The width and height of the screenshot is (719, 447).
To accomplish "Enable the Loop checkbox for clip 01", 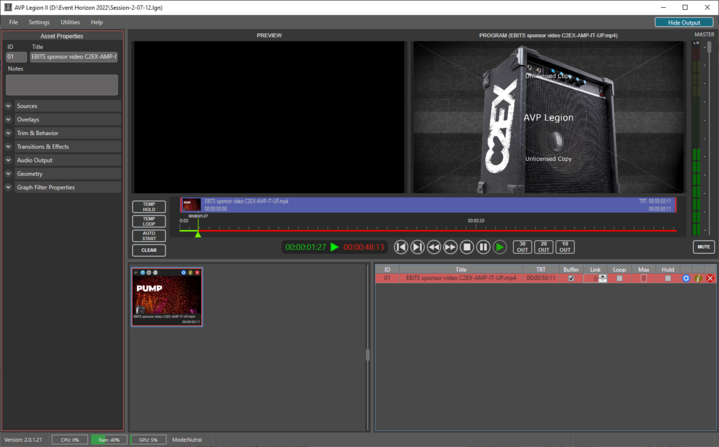I will click(x=619, y=278).
